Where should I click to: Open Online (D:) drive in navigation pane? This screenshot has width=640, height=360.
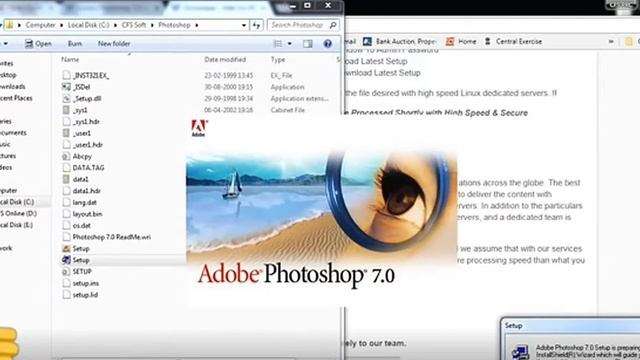pos(18,213)
